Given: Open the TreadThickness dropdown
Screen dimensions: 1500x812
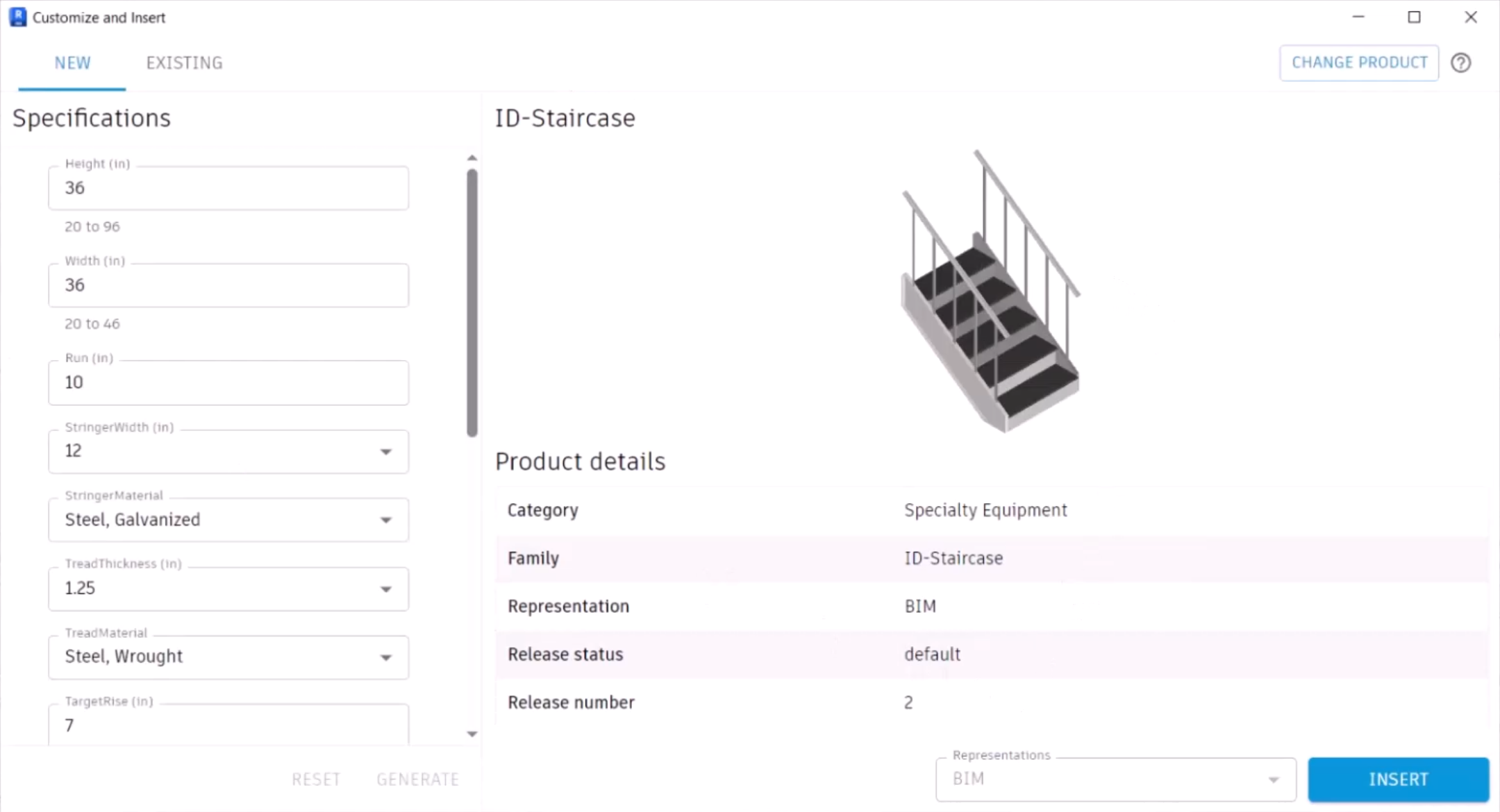Looking at the screenshot, I should (228, 589).
